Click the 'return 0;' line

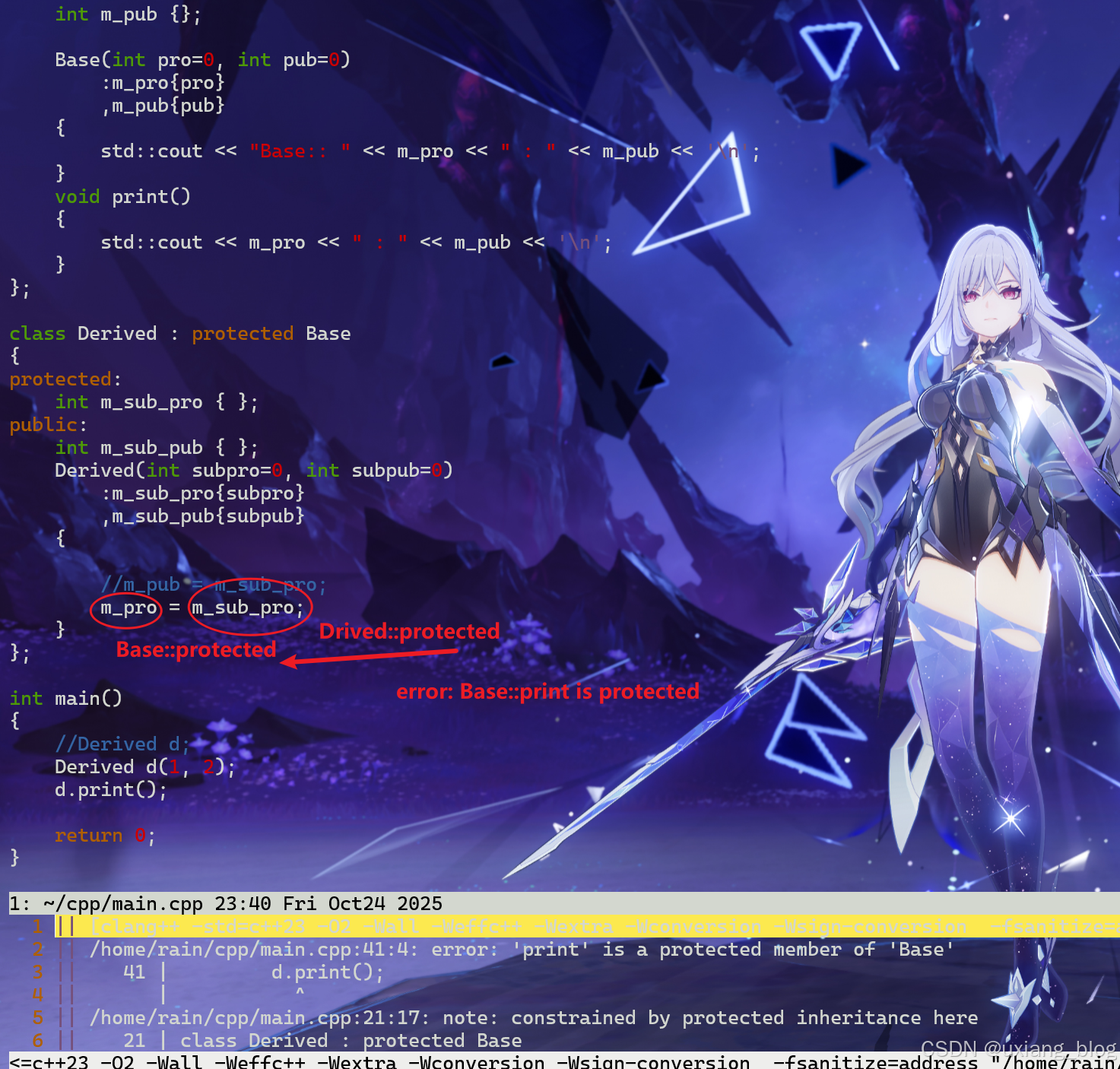pos(105,836)
